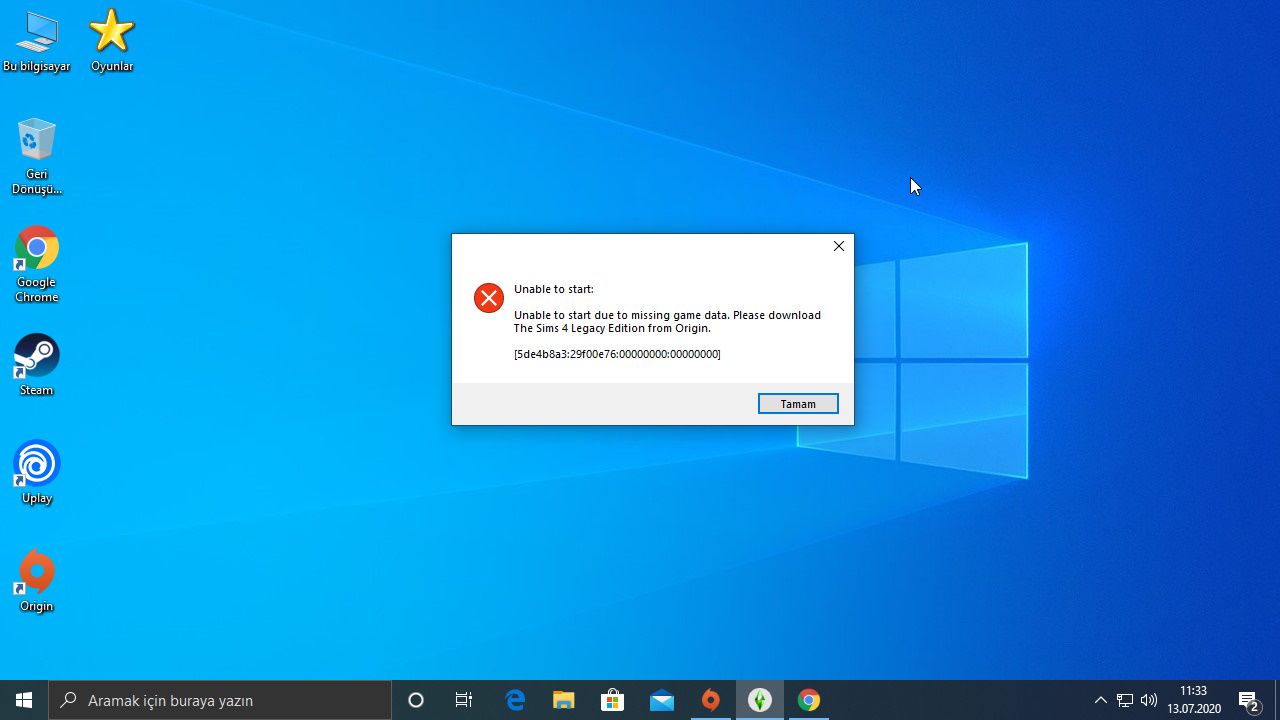Open Cortana circle on taskbar
The image size is (1280, 720).
(x=416, y=700)
